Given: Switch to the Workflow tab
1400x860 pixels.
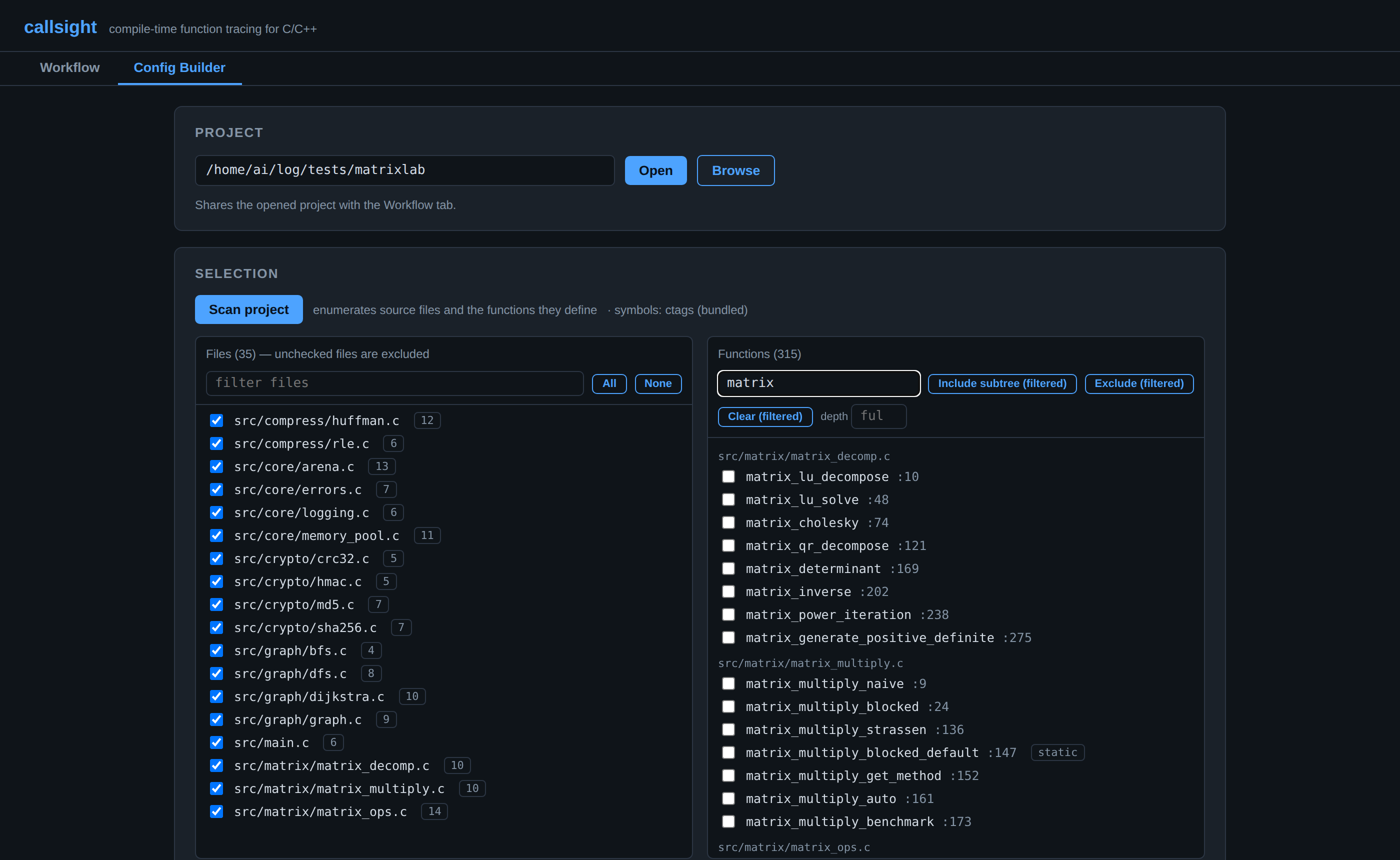Looking at the screenshot, I should (x=69, y=67).
